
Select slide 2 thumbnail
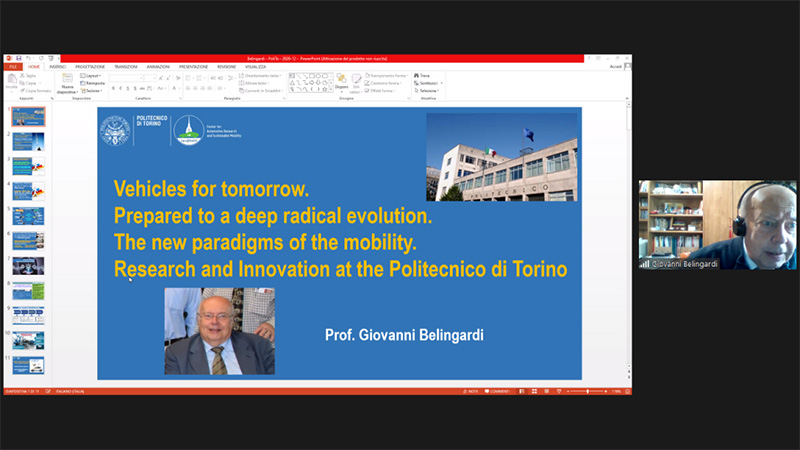(28, 142)
